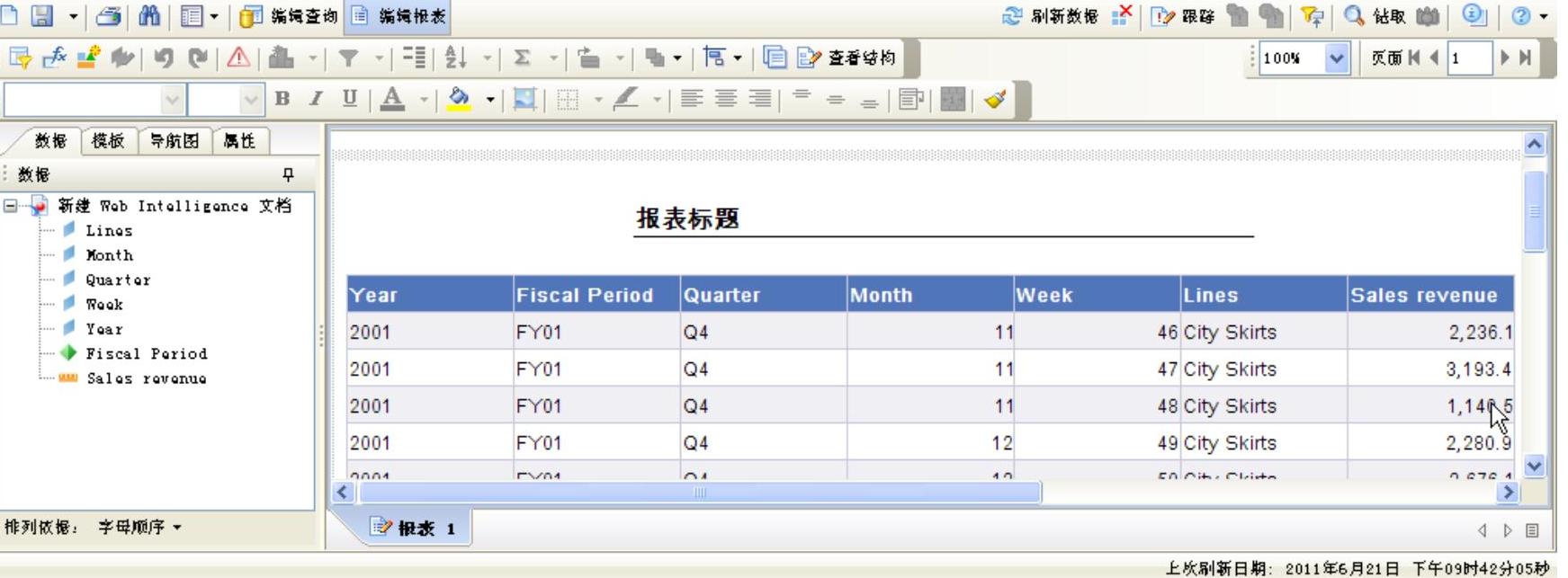
Task: Click 编辑查询 (Edit Query) button
Action: [290, 16]
